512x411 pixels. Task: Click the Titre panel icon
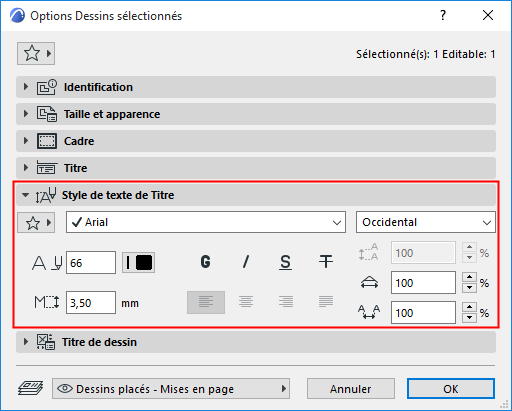pyautogui.click(x=47, y=168)
